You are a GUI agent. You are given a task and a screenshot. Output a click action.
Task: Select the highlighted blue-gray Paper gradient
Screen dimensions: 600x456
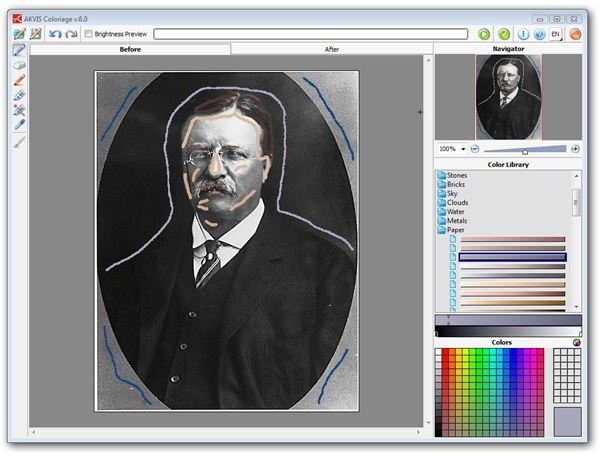tap(513, 257)
